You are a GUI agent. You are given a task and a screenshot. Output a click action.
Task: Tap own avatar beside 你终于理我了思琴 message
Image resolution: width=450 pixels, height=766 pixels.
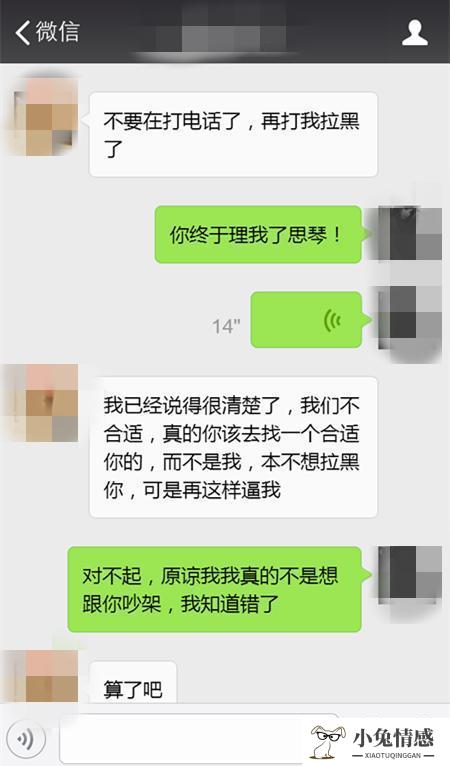pyautogui.click(x=408, y=233)
